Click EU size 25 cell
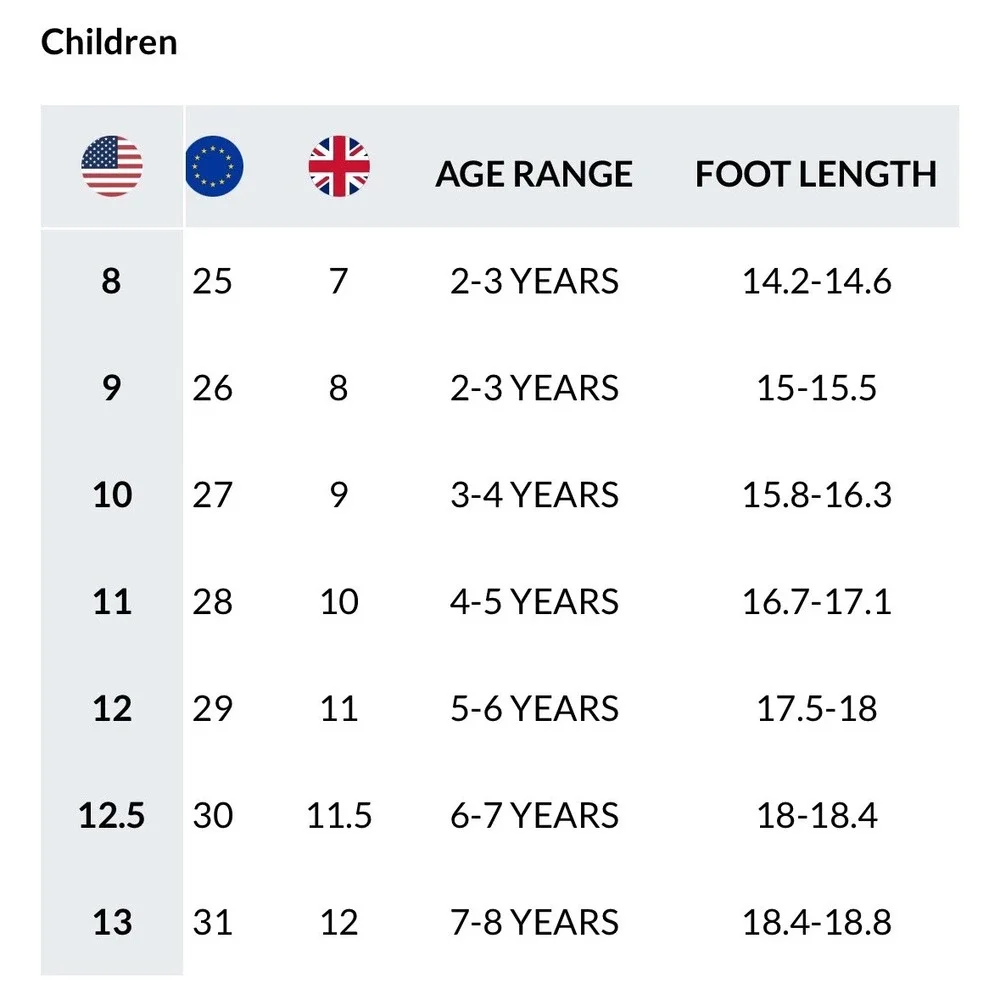Viewport: 1000px width, 1000px height. pyautogui.click(x=212, y=281)
